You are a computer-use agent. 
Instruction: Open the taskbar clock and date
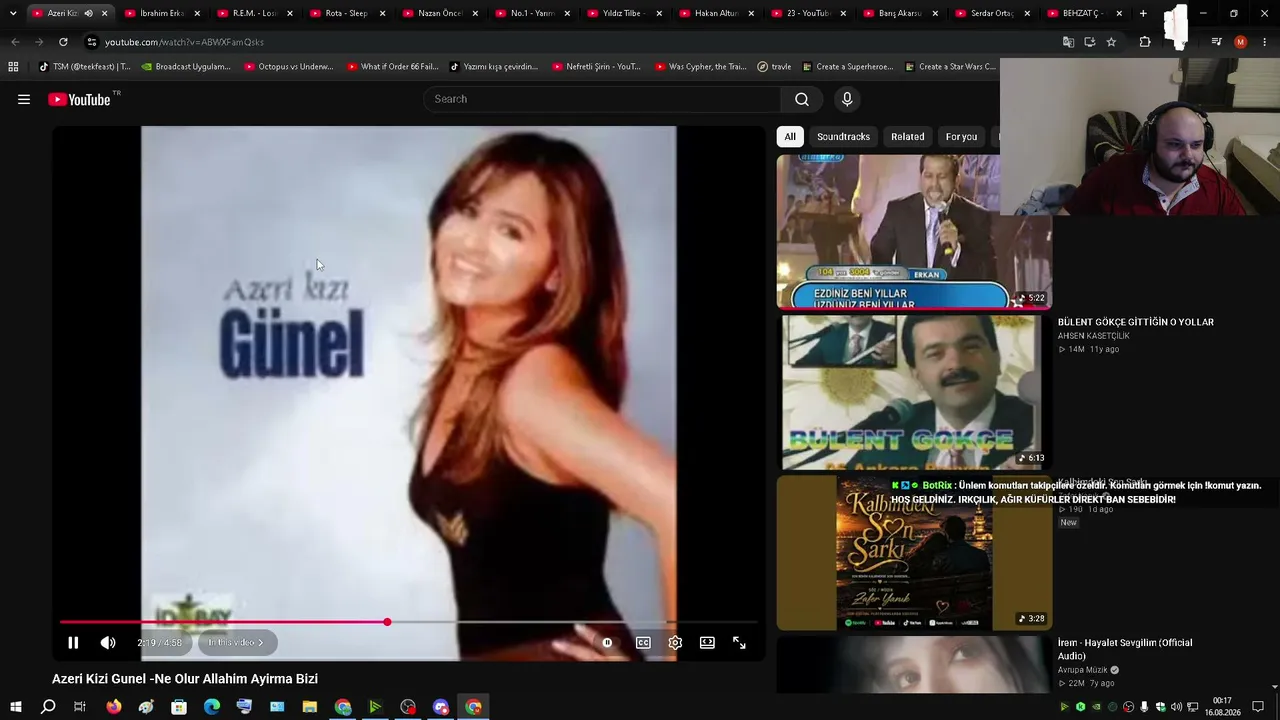point(1222,707)
